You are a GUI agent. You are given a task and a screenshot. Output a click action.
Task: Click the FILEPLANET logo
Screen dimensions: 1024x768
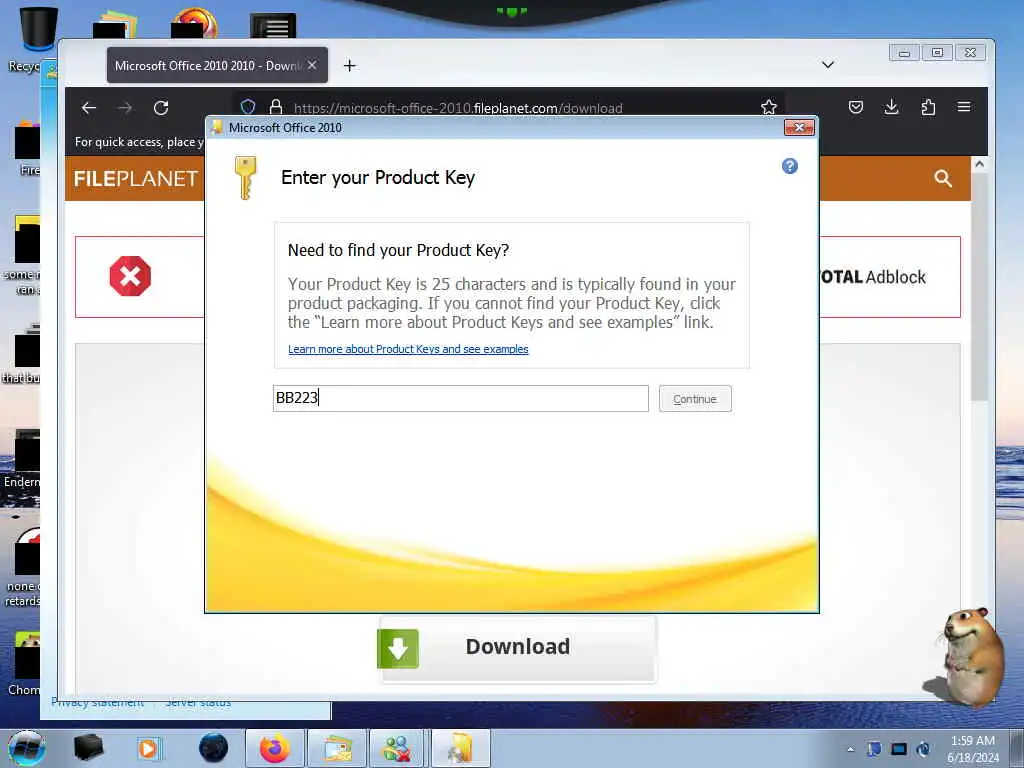[136, 178]
